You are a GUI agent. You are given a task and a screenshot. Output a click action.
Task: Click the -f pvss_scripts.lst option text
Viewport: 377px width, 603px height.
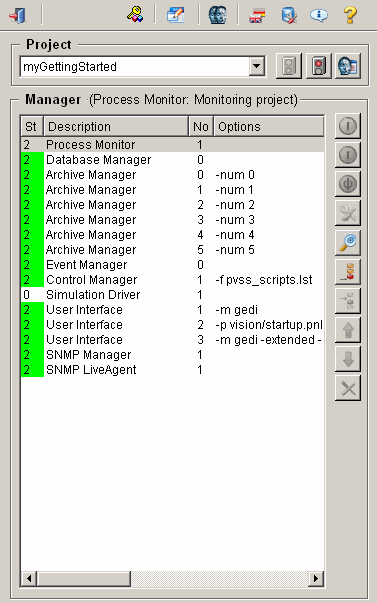click(x=264, y=280)
